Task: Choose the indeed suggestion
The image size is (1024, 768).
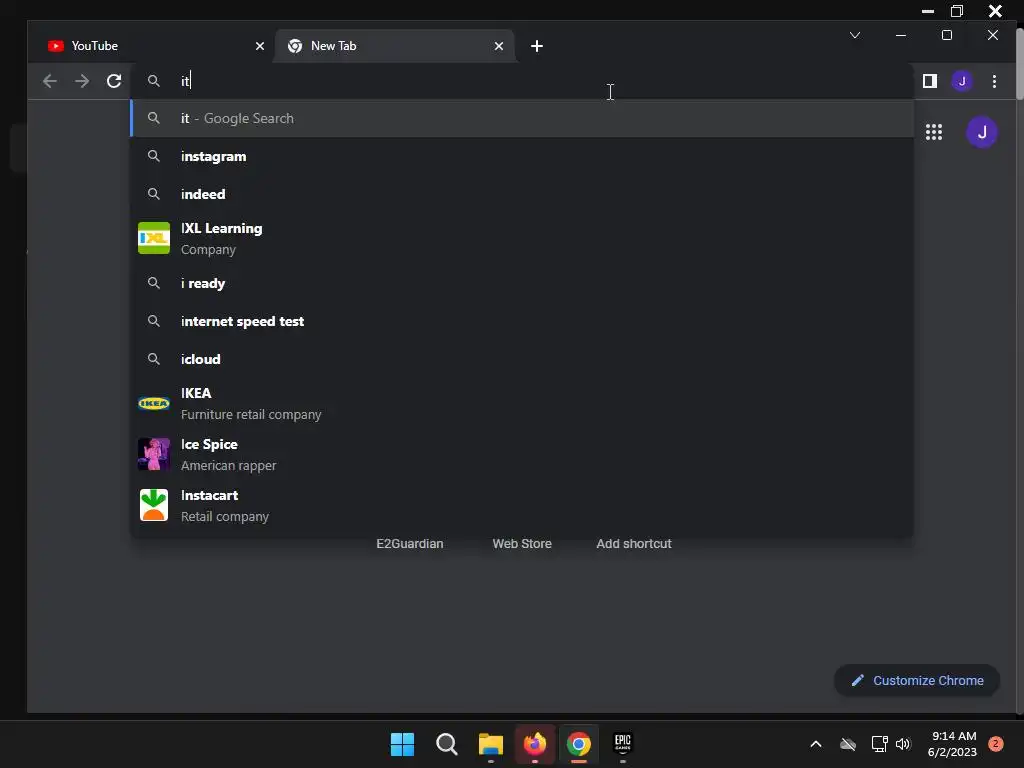Action: [522, 194]
